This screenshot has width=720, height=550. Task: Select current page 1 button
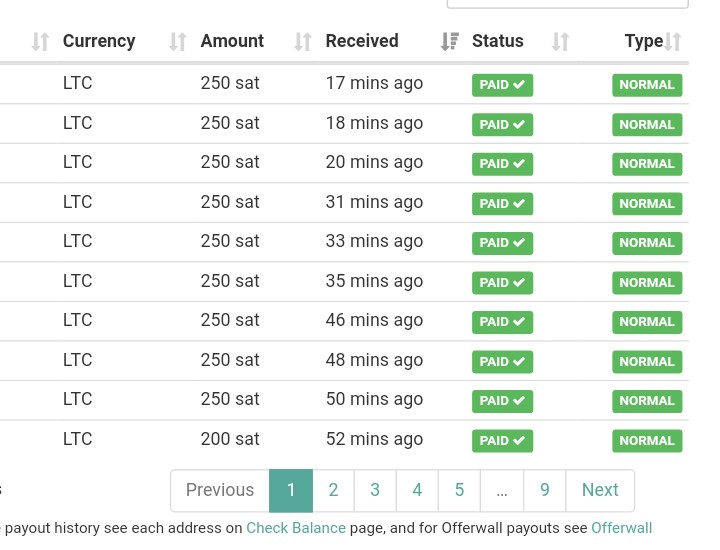point(291,490)
